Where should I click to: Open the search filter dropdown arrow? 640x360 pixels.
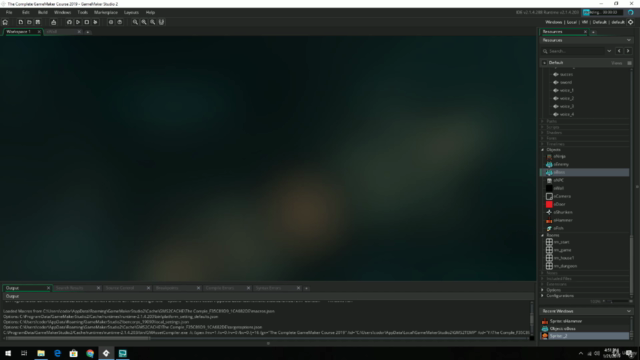point(609,51)
